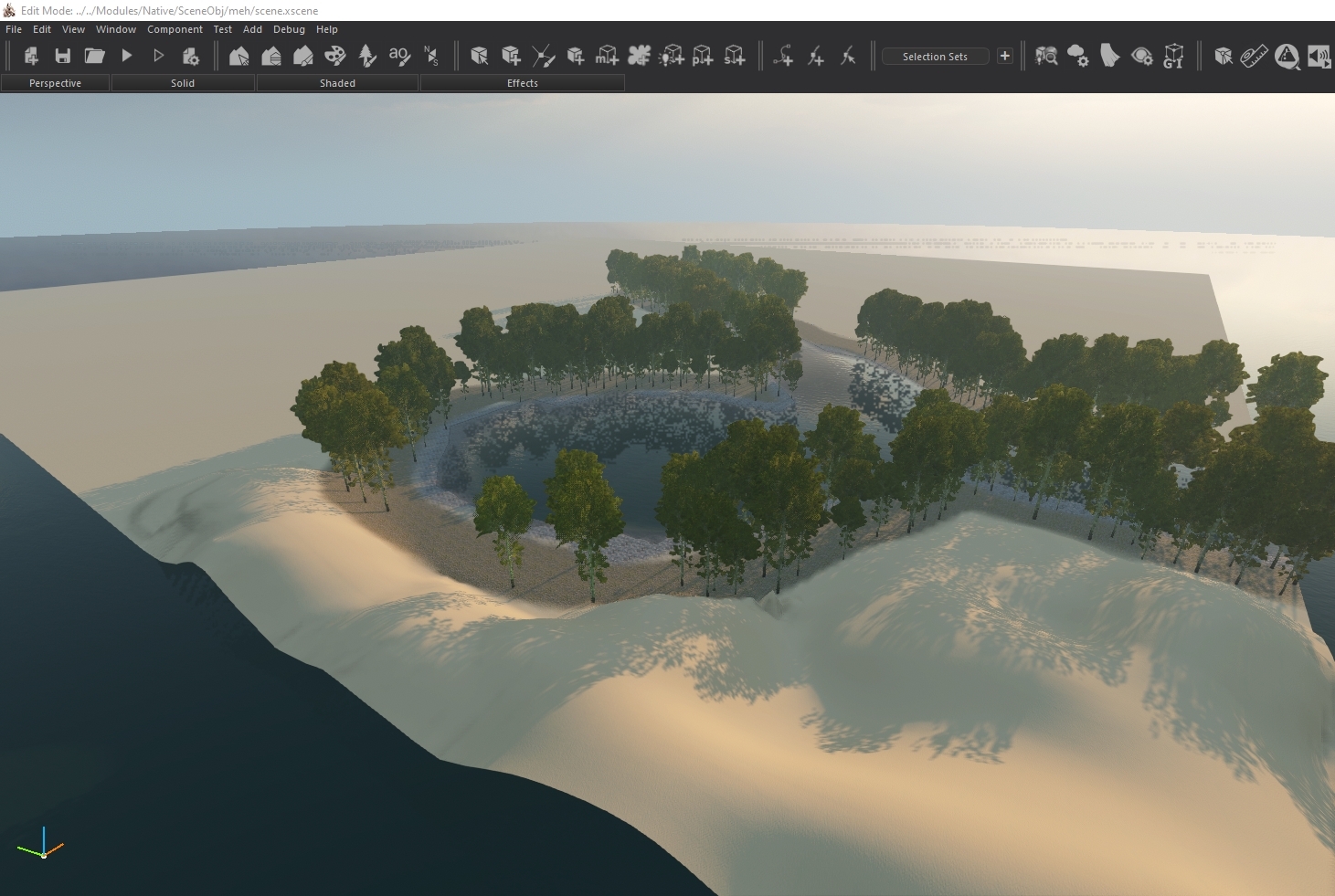The width and height of the screenshot is (1335, 896).
Task: Add a new selection set with plus button
Action: point(1005,56)
